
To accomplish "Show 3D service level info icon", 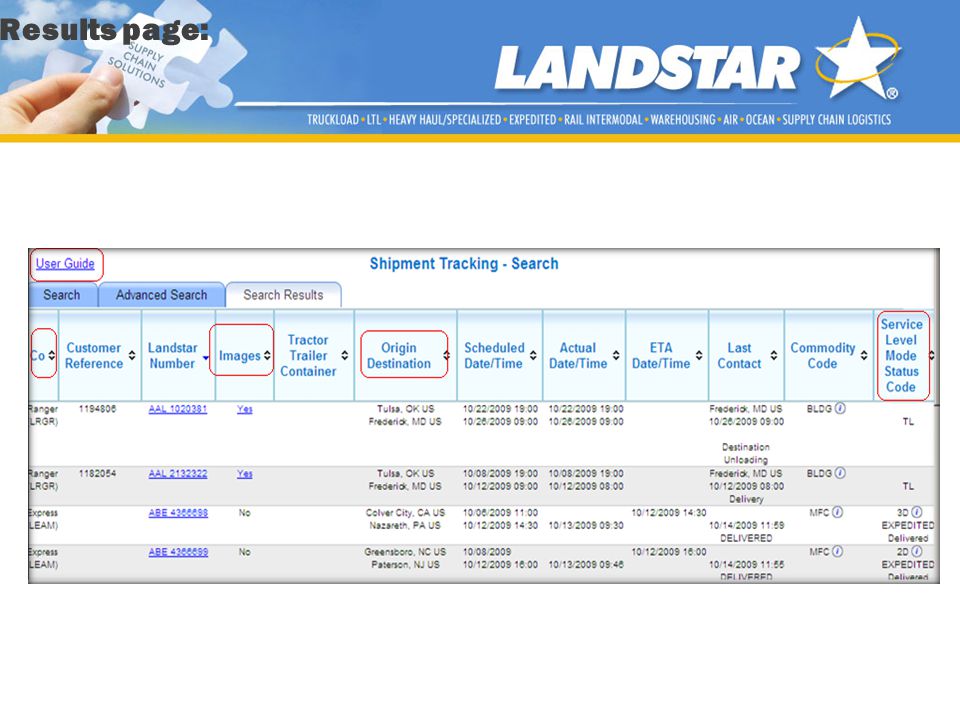I will pyautogui.click(x=917, y=512).
